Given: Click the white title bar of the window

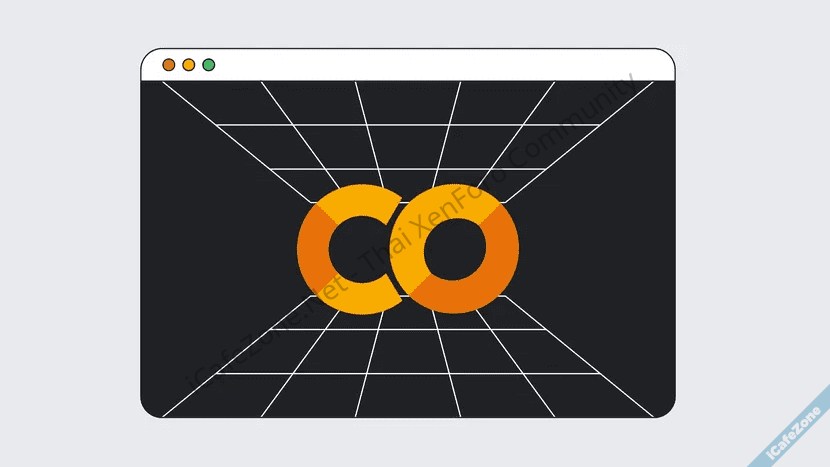Looking at the screenshot, I should coord(420,65).
